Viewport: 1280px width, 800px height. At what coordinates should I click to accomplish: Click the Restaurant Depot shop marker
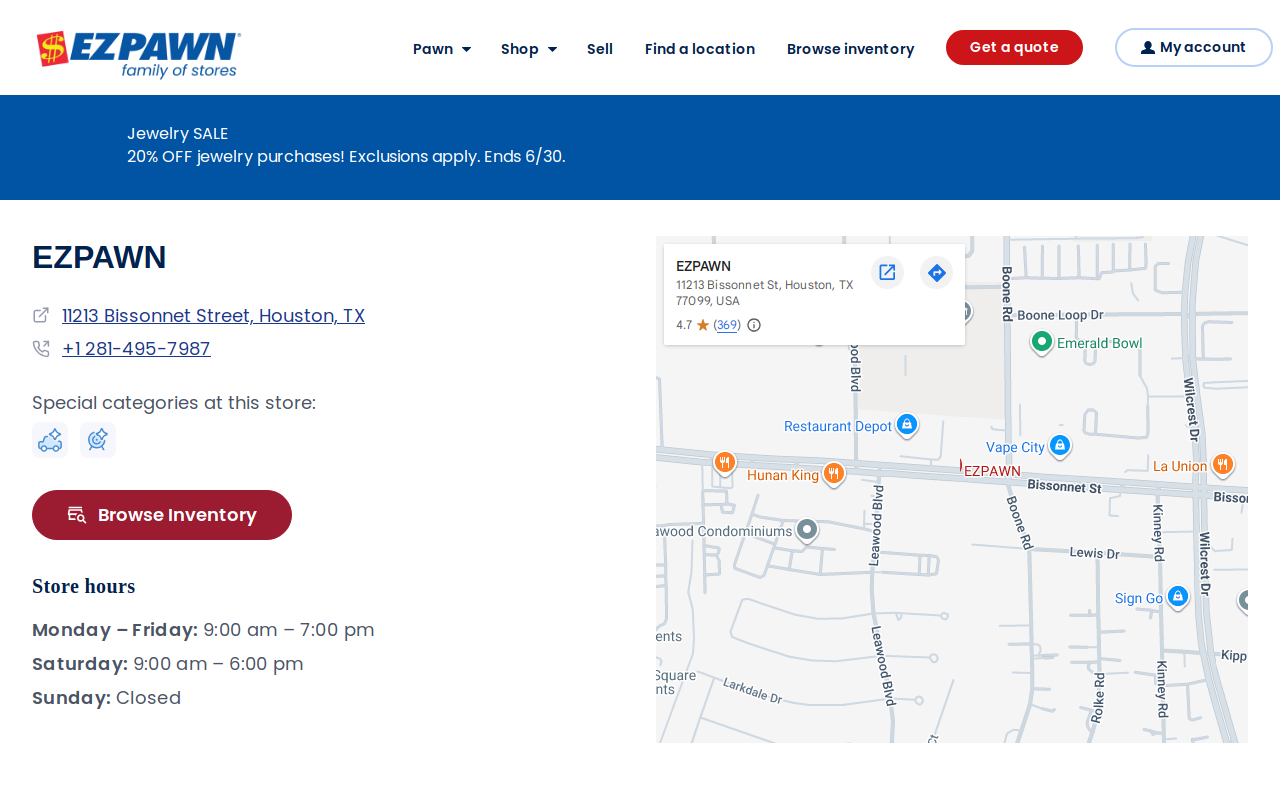point(907,425)
